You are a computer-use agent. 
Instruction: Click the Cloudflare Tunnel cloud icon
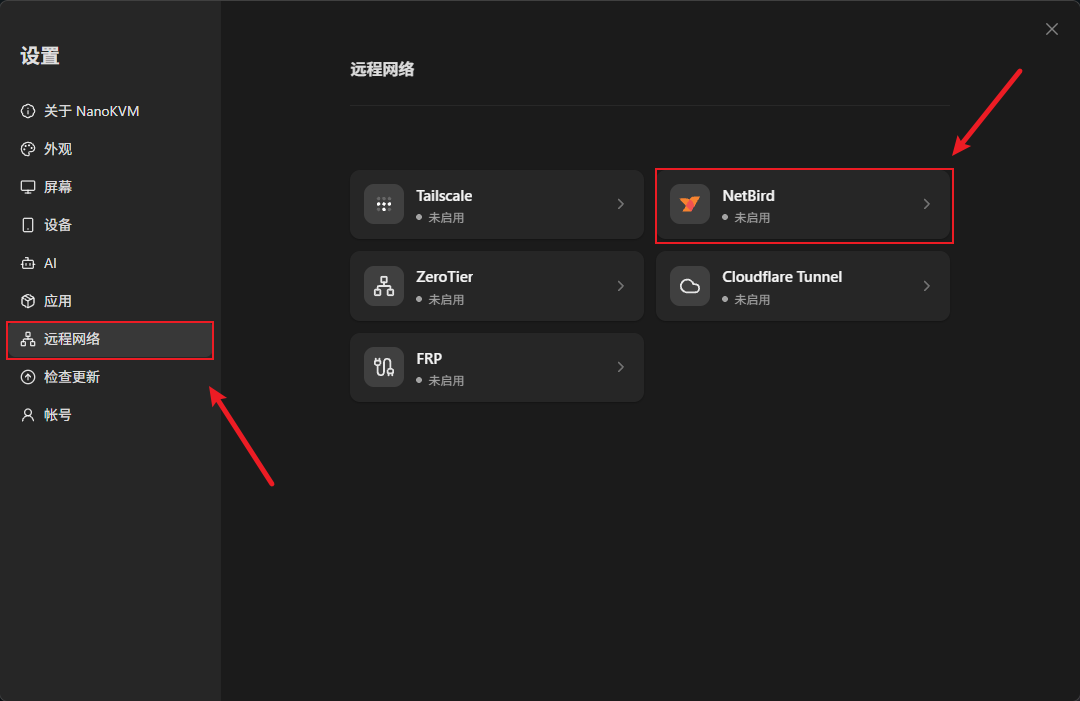689,286
